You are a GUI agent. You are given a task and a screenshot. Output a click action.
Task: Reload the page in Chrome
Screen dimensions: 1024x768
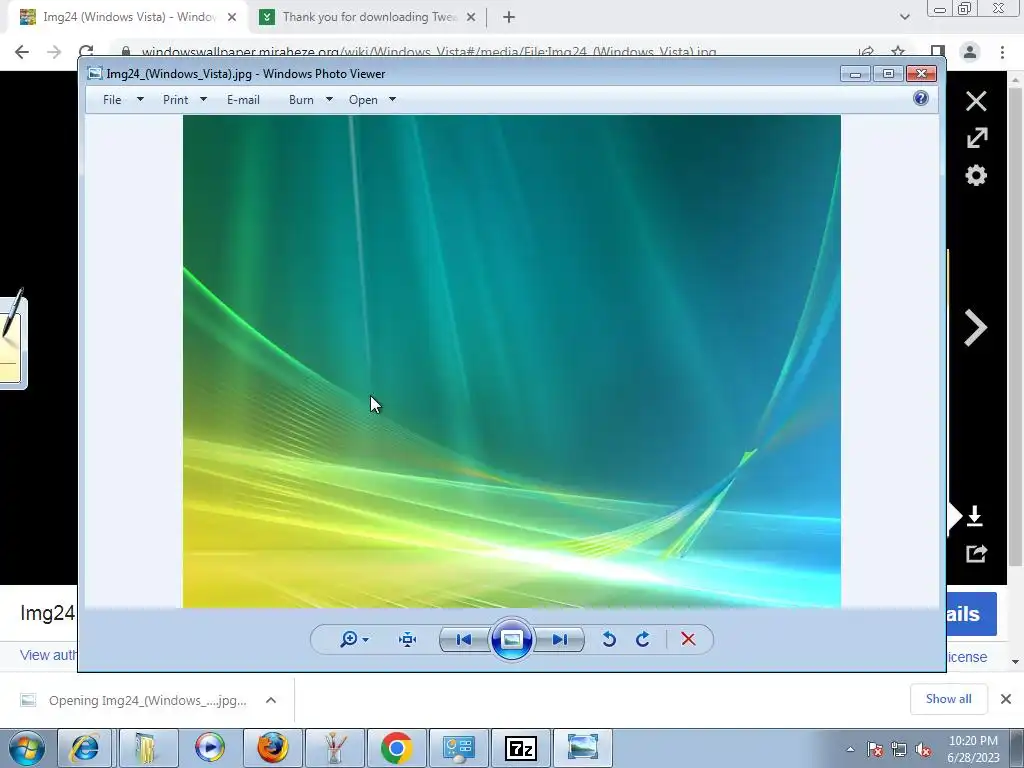(86, 52)
